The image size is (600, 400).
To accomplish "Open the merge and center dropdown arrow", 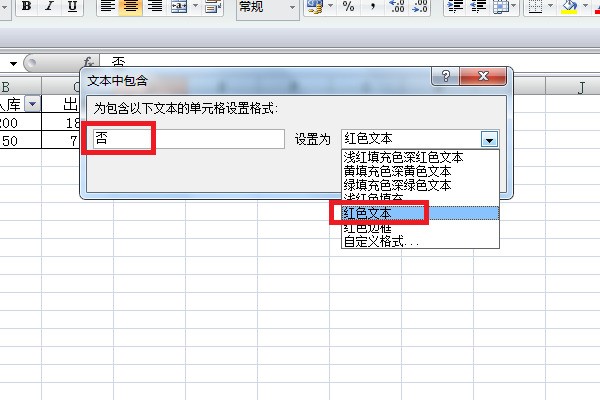I will (195, 6).
